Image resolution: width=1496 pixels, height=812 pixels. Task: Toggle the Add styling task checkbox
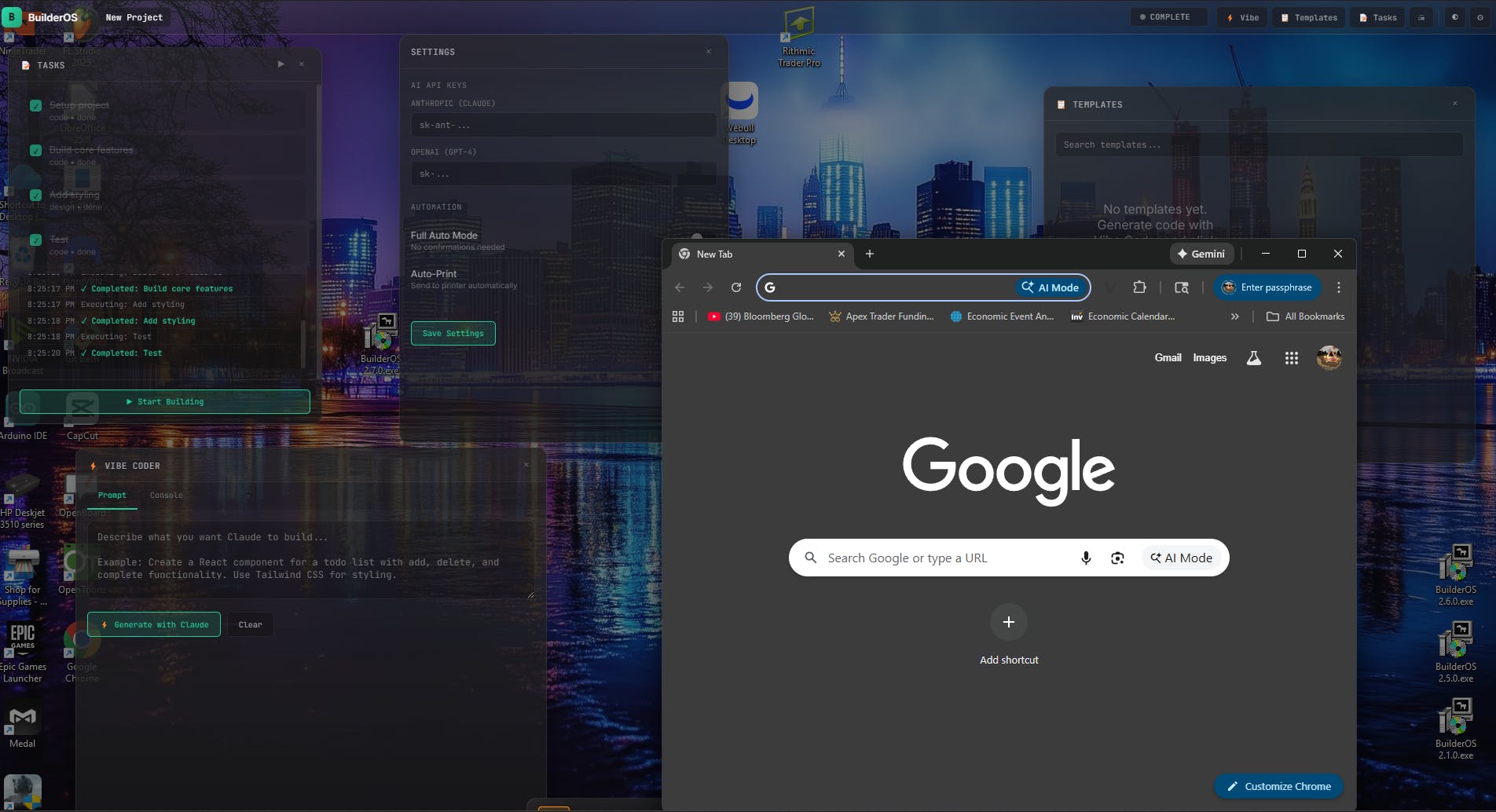(x=35, y=196)
